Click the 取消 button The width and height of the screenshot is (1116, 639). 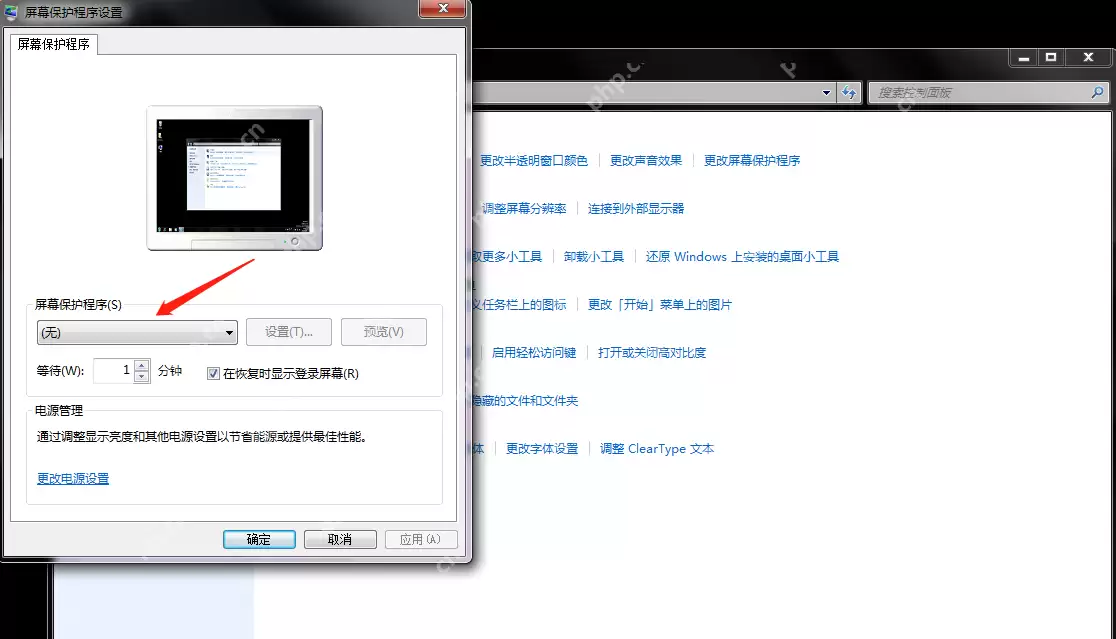(x=340, y=539)
